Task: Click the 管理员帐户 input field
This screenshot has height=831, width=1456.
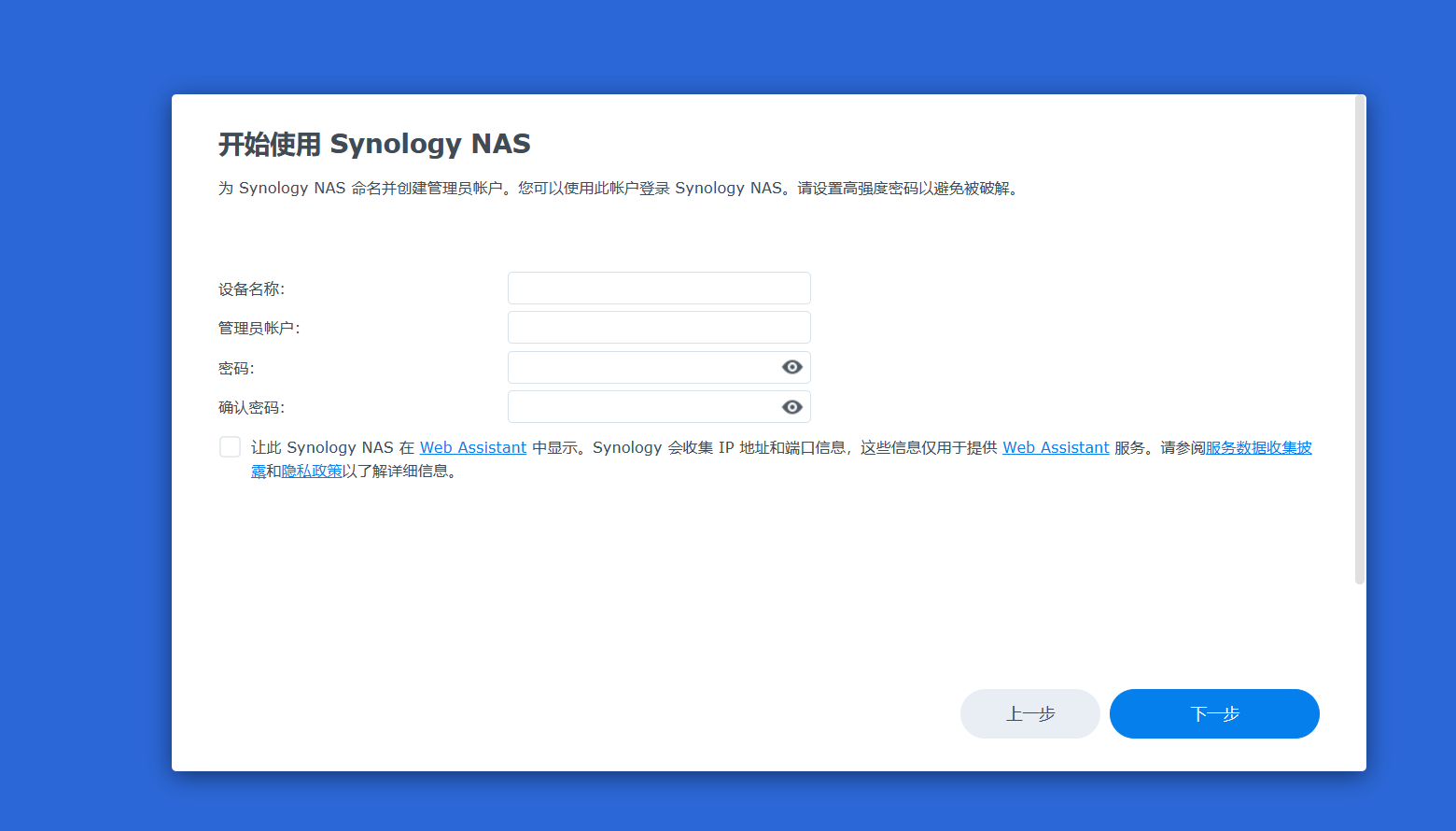Action: pos(659,328)
